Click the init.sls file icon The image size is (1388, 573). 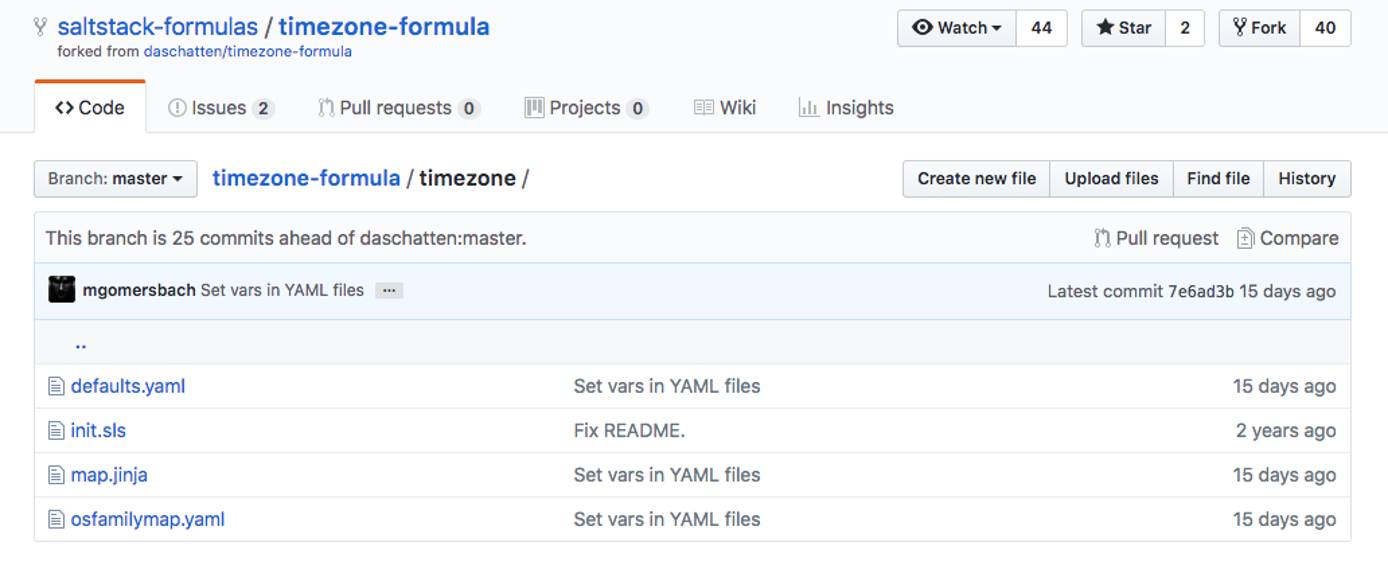point(56,431)
